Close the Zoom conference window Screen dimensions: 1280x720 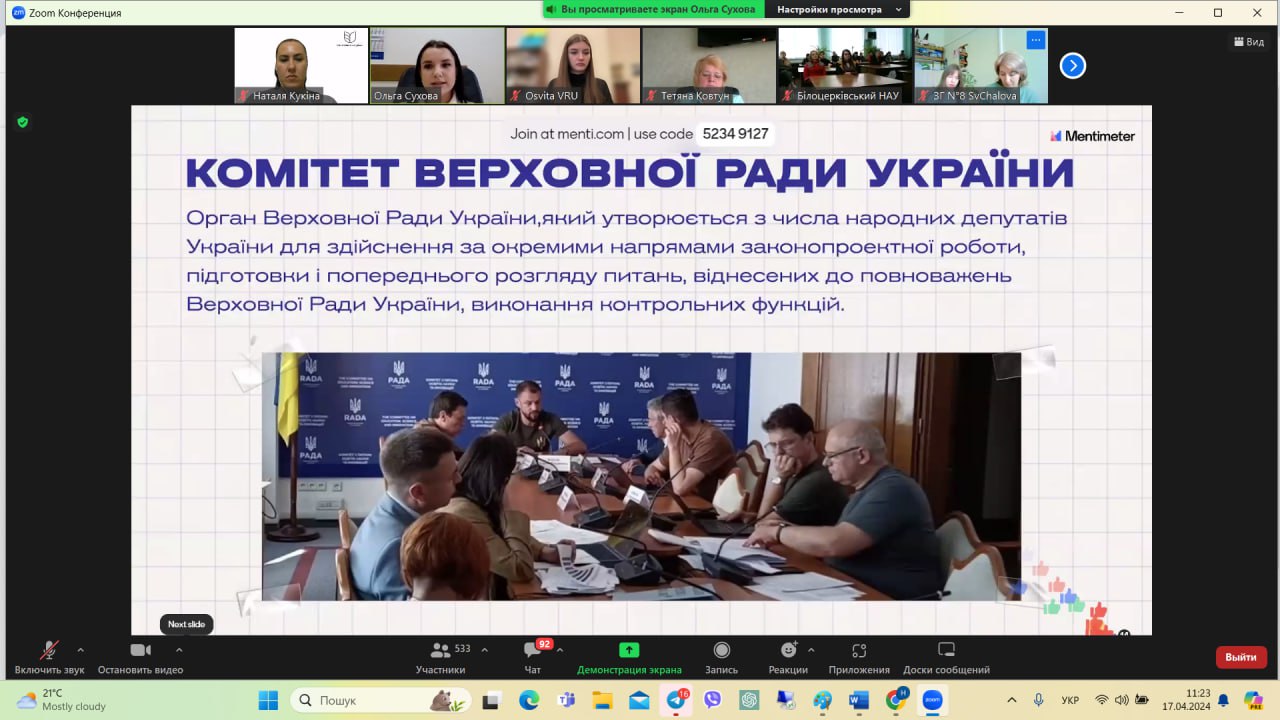click(x=1257, y=13)
